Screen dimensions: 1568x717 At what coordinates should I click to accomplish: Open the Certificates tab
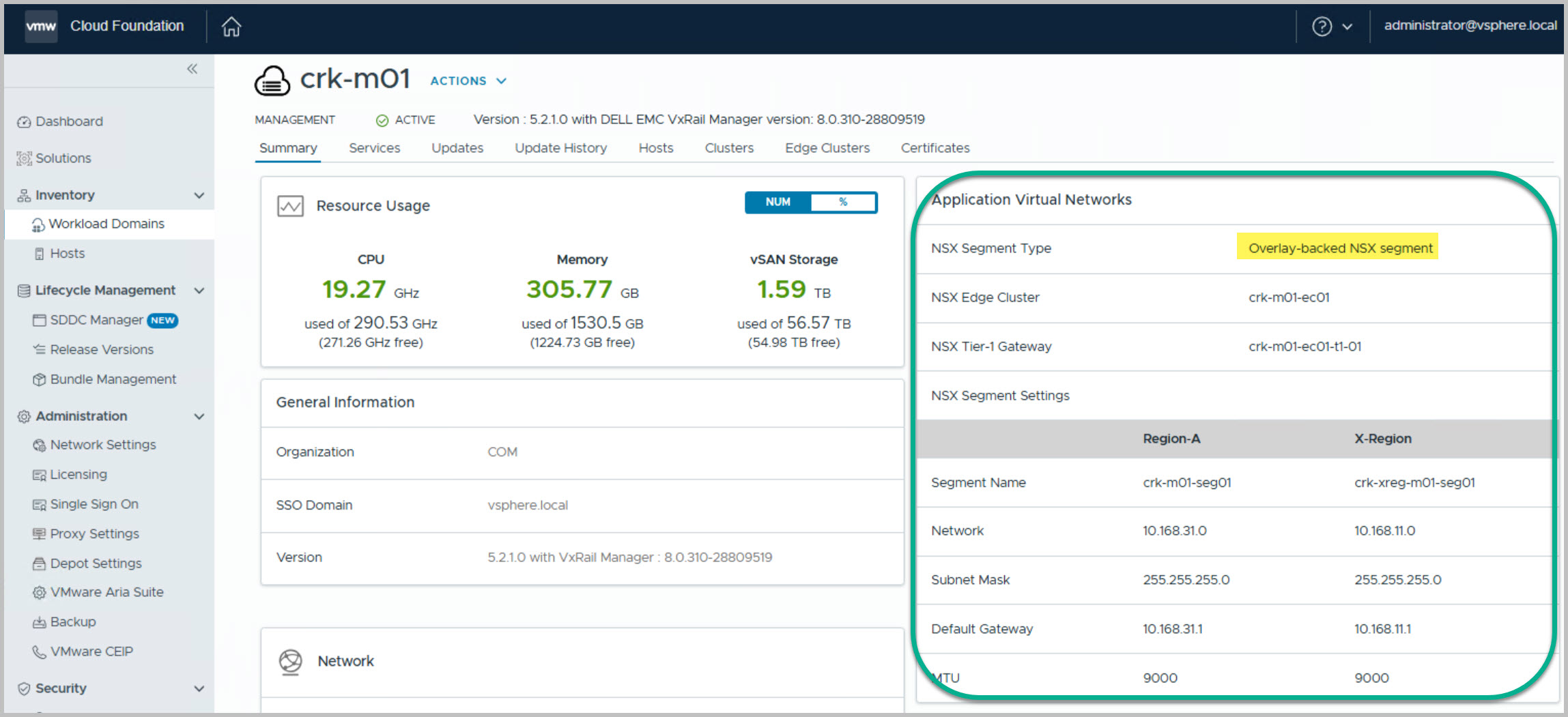tap(935, 148)
